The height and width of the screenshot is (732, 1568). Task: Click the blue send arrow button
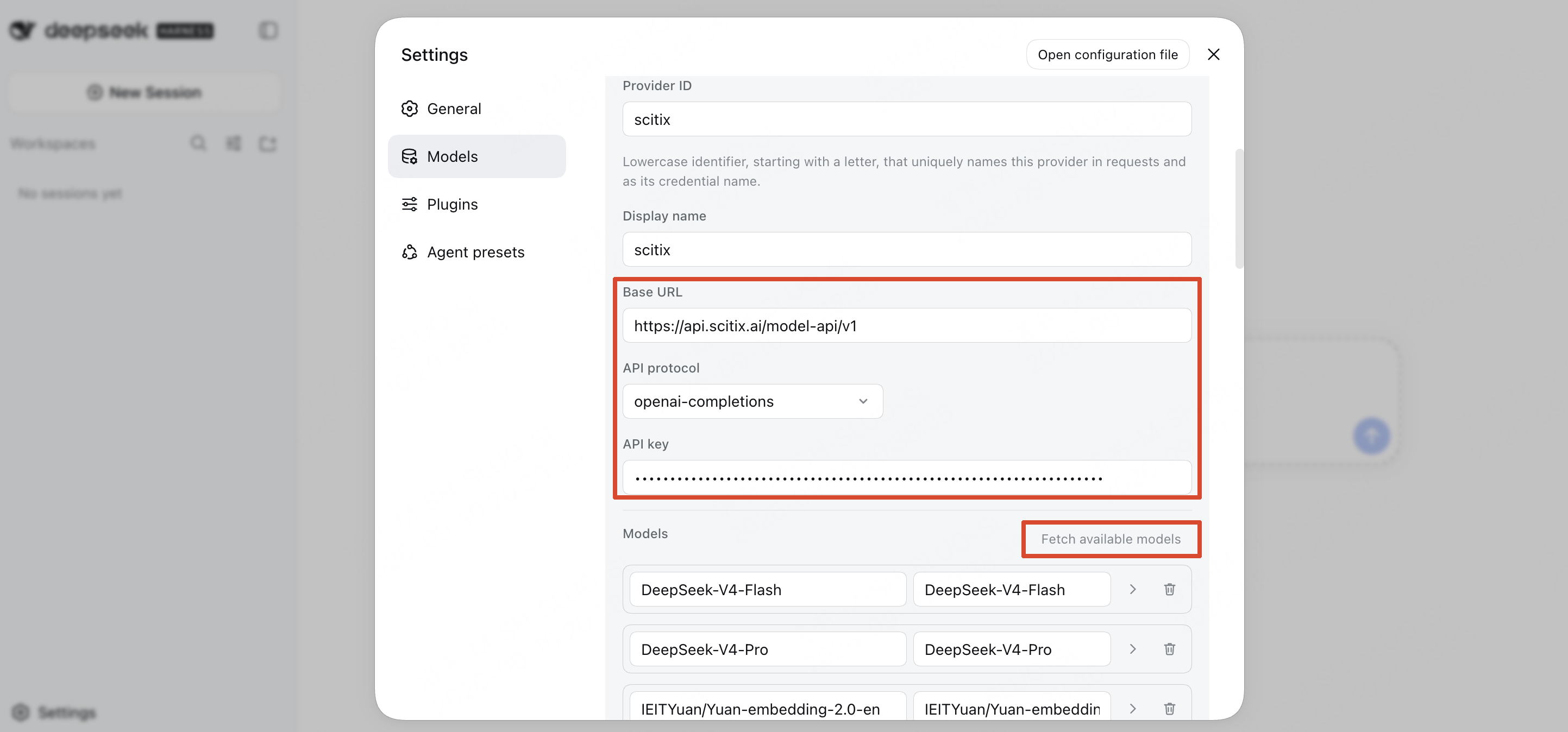[x=1371, y=436]
